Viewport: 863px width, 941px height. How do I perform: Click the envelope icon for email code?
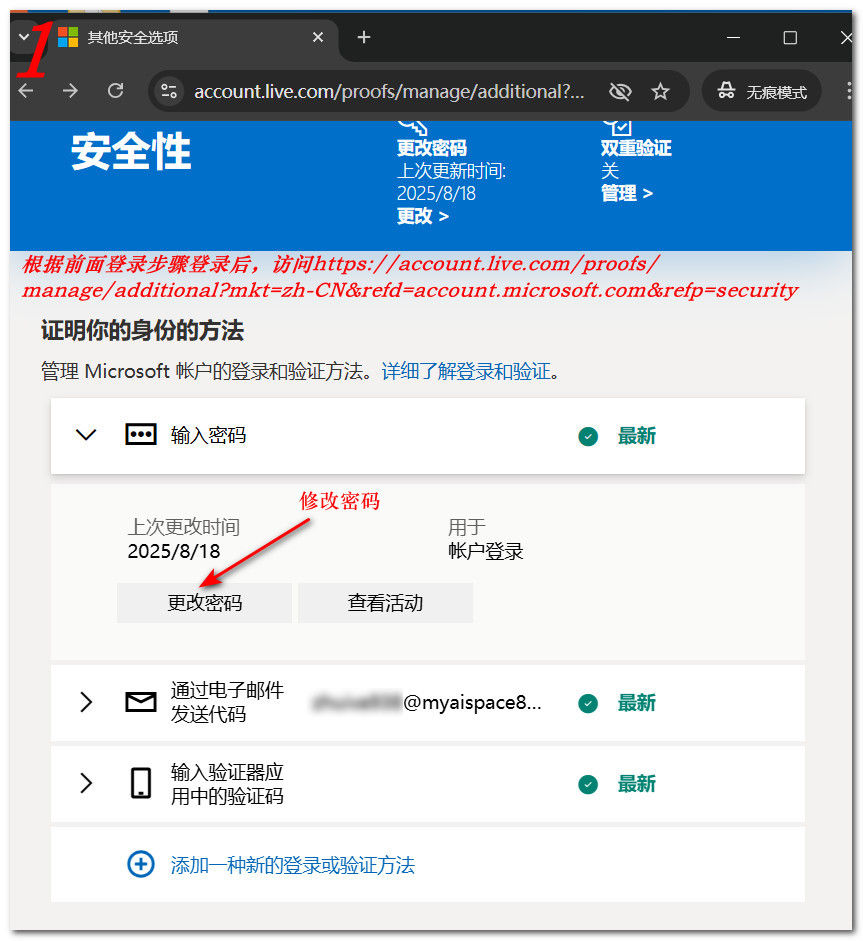point(140,702)
